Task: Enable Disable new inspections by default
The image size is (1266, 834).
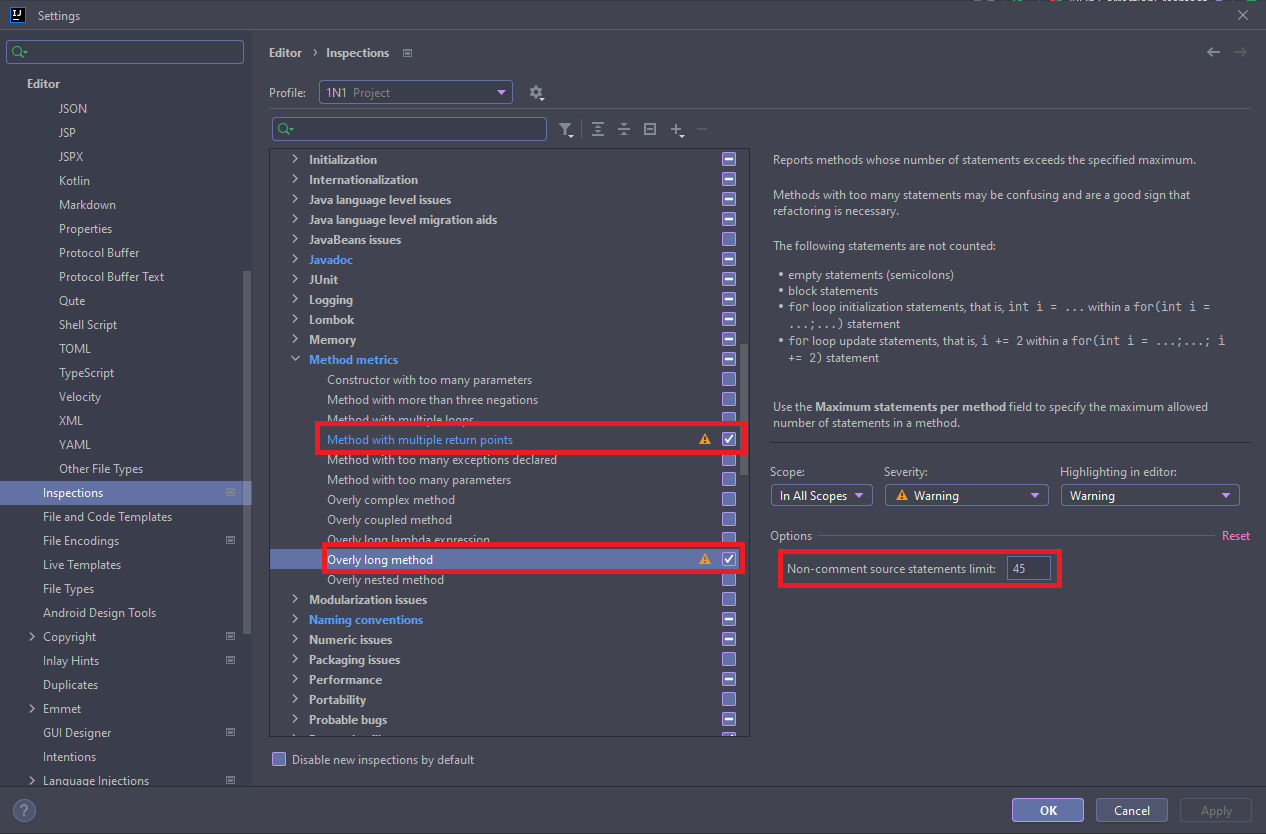Action: pos(279,760)
